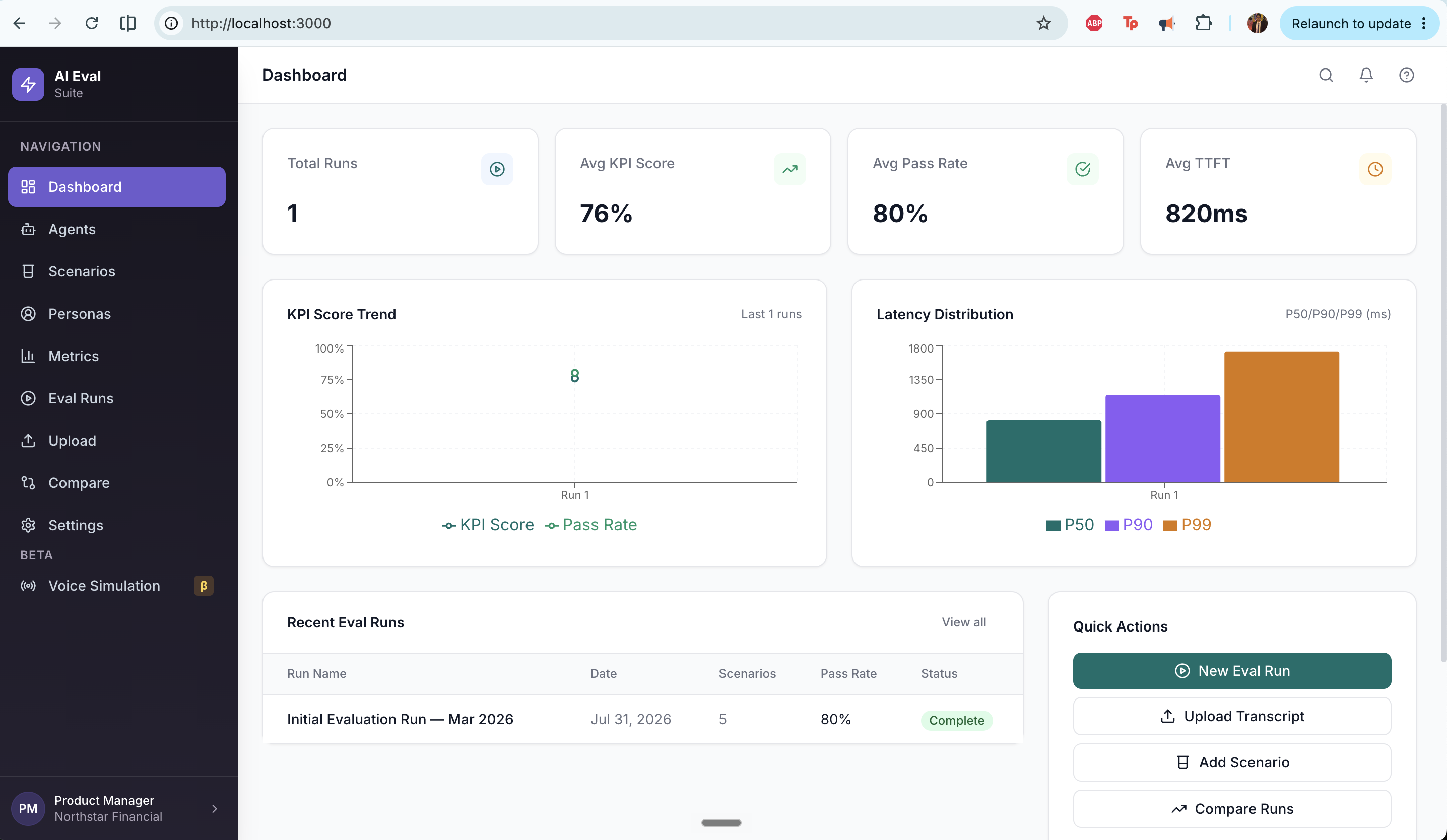Click the Avg Pass Rate checkmark icon
The height and width of the screenshot is (840, 1447).
coord(1082,169)
